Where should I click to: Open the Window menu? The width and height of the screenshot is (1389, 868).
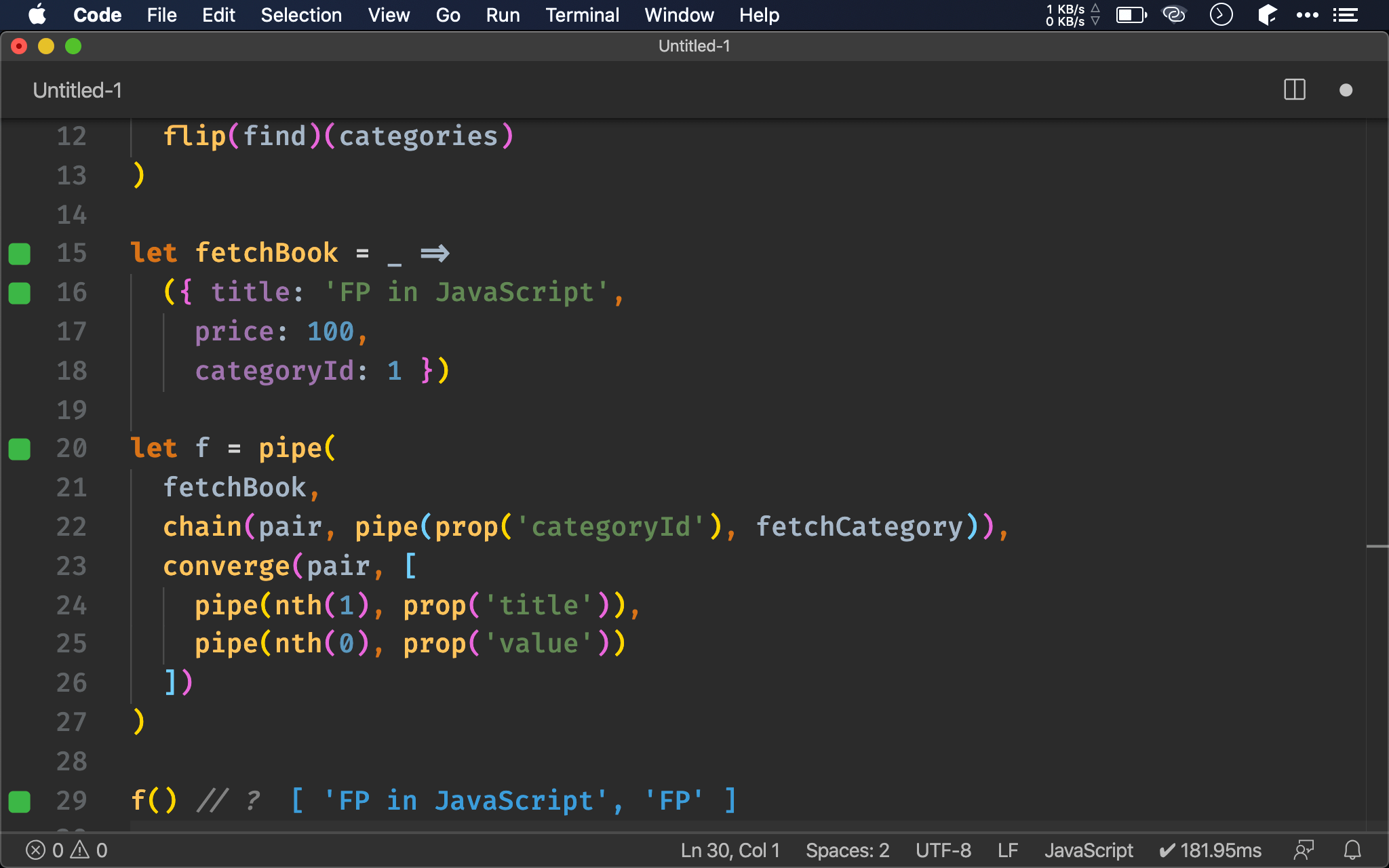(679, 15)
